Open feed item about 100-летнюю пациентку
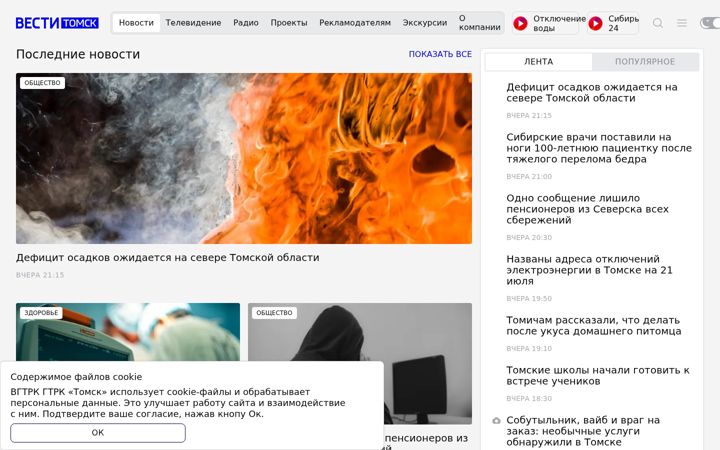Screen dimensions: 720x450 599,148
